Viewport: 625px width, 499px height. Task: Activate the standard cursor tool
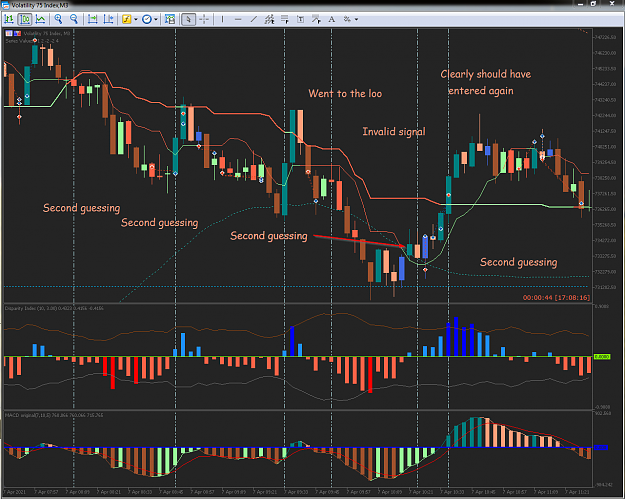point(189,19)
